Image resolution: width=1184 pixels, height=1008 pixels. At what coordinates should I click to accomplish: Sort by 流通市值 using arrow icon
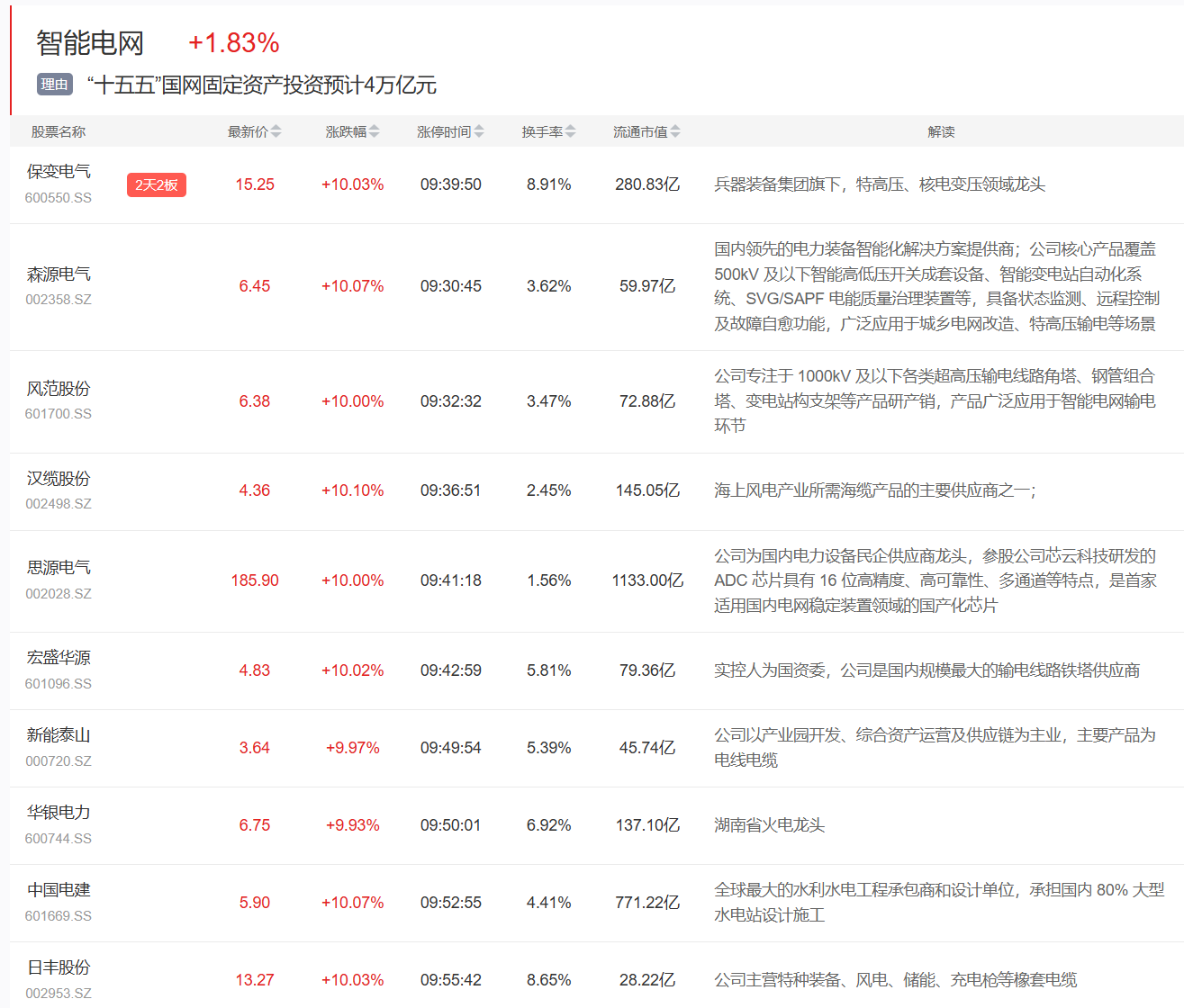[x=675, y=131]
